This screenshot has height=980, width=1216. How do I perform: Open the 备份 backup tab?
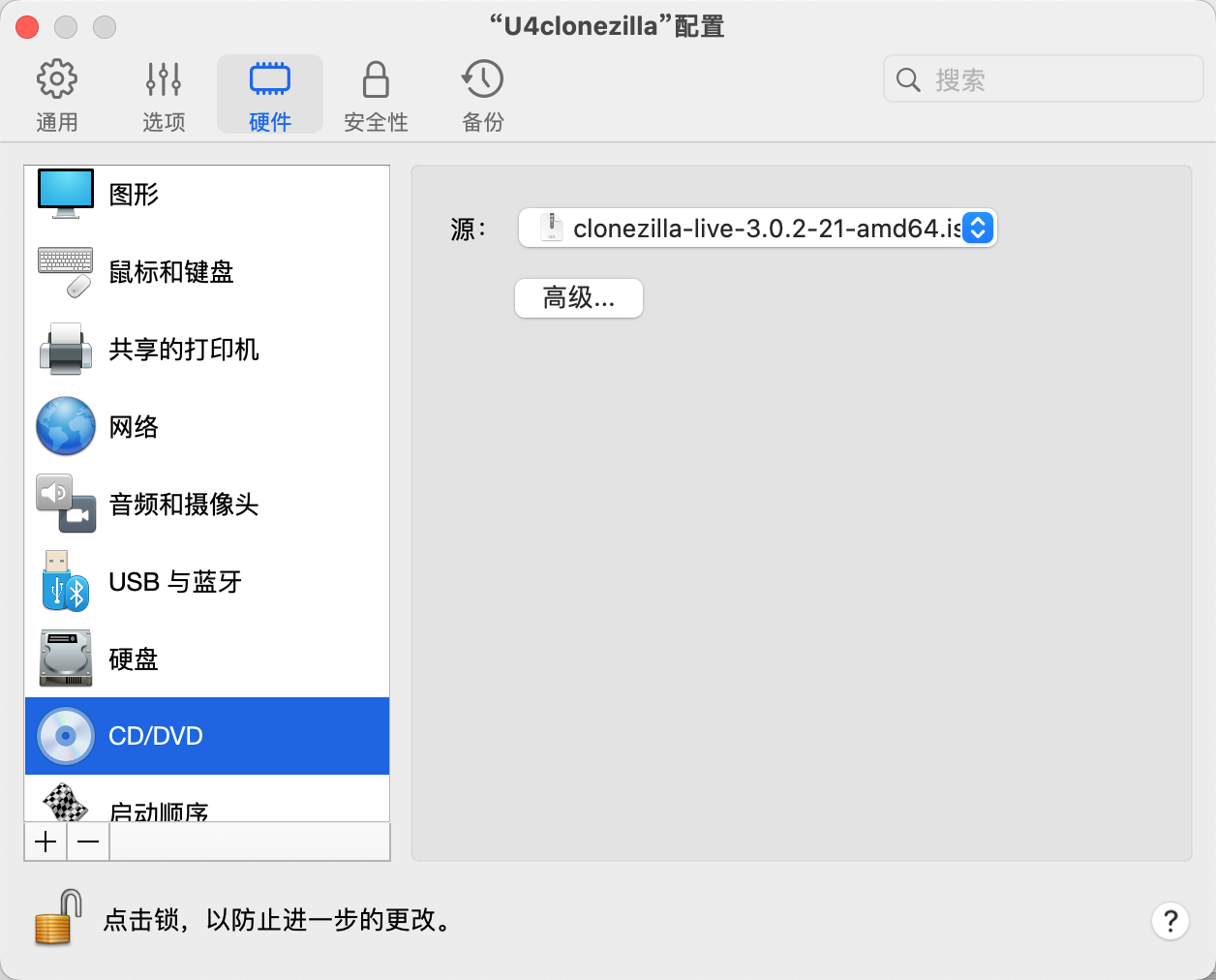(482, 95)
